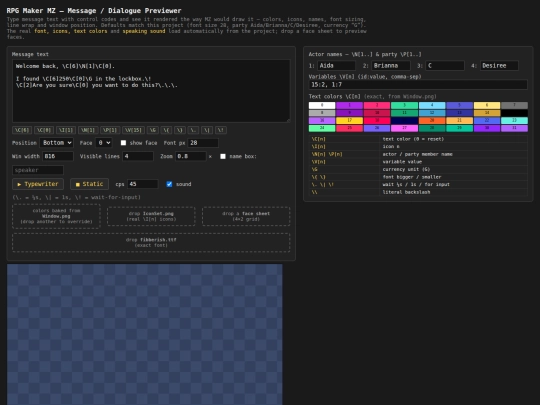Pick cyan text color swatch 23
Image resolution: width=540 pixels, height=405 pixels.
515,121
